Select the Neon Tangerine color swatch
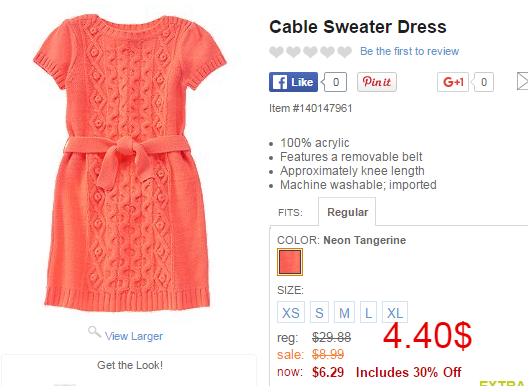The image size is (528, 386). coord(290,262)
